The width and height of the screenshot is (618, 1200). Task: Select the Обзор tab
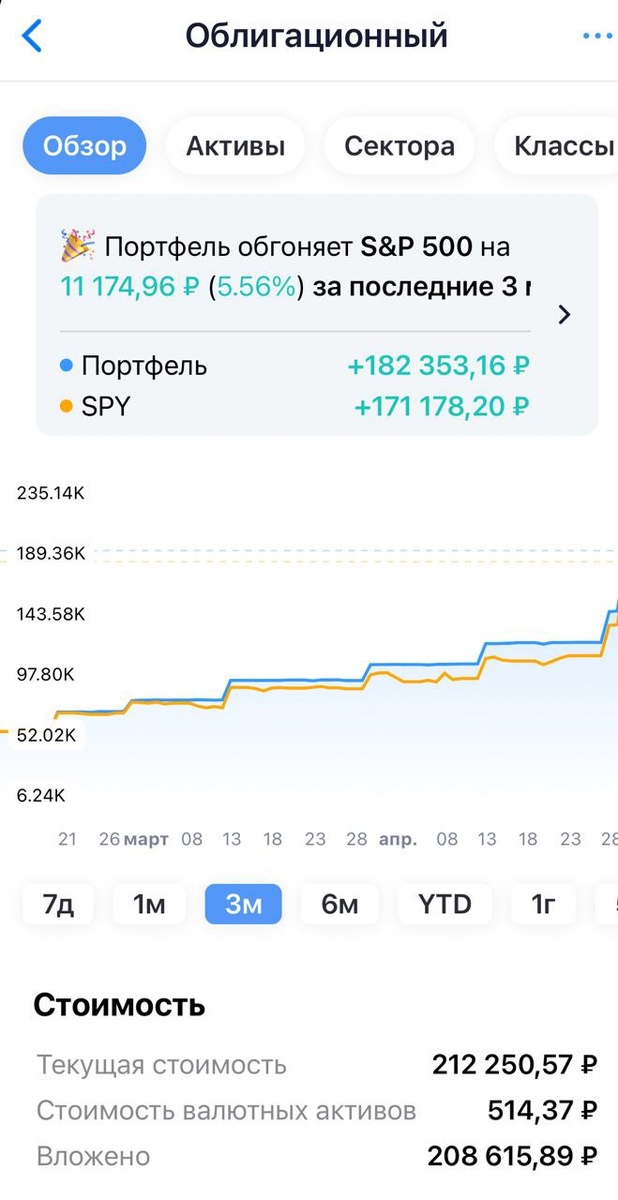(x=84, y=147)
